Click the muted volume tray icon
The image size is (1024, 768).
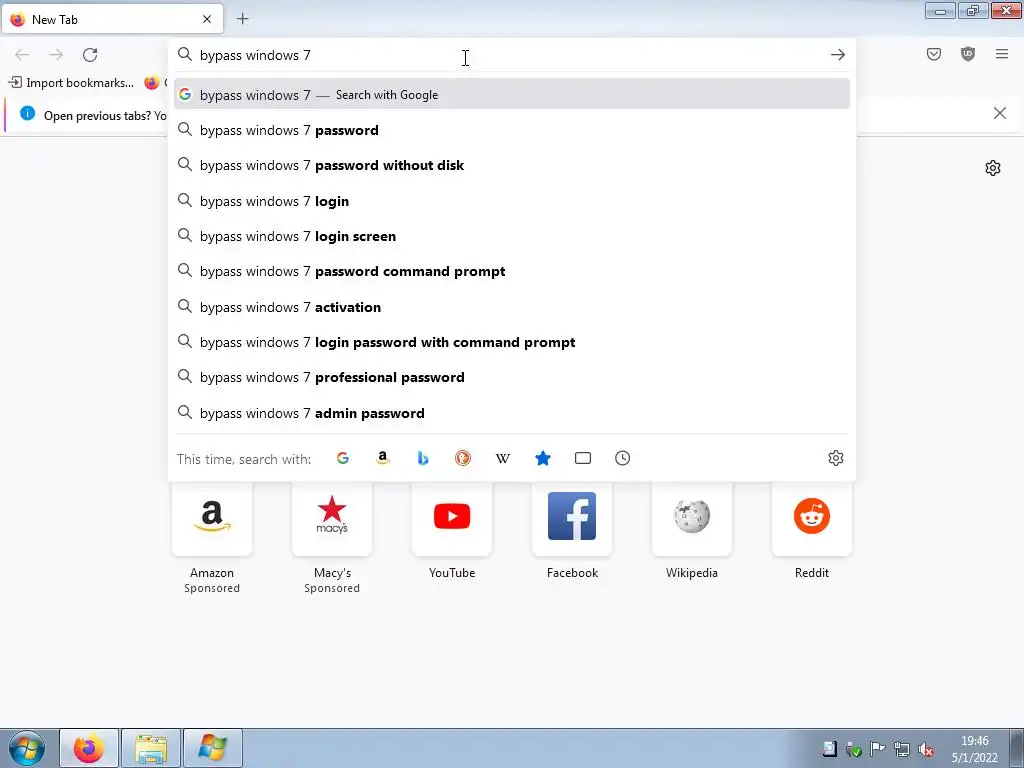[925, 749]
